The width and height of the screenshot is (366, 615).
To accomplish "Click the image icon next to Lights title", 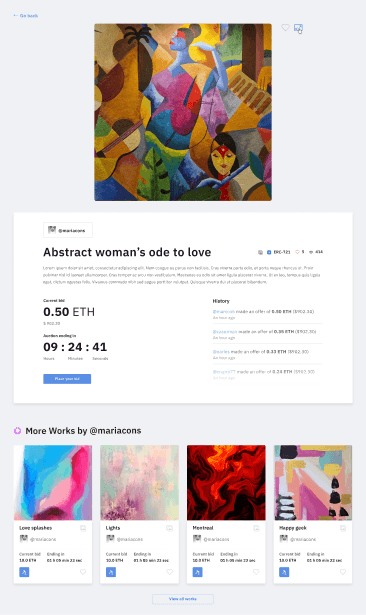I will 169,528.
